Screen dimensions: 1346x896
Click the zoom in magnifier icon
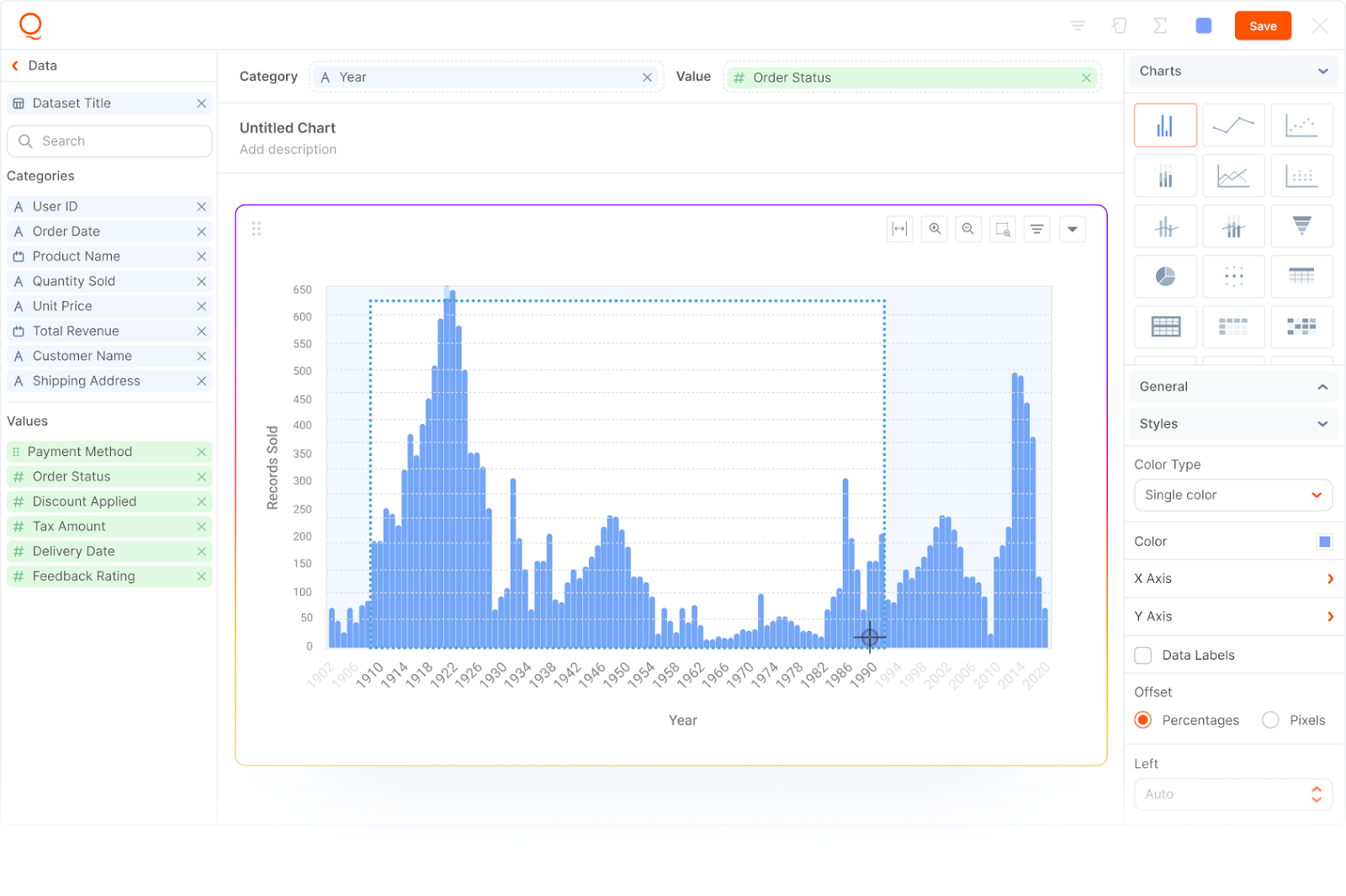tap(935, 229)
